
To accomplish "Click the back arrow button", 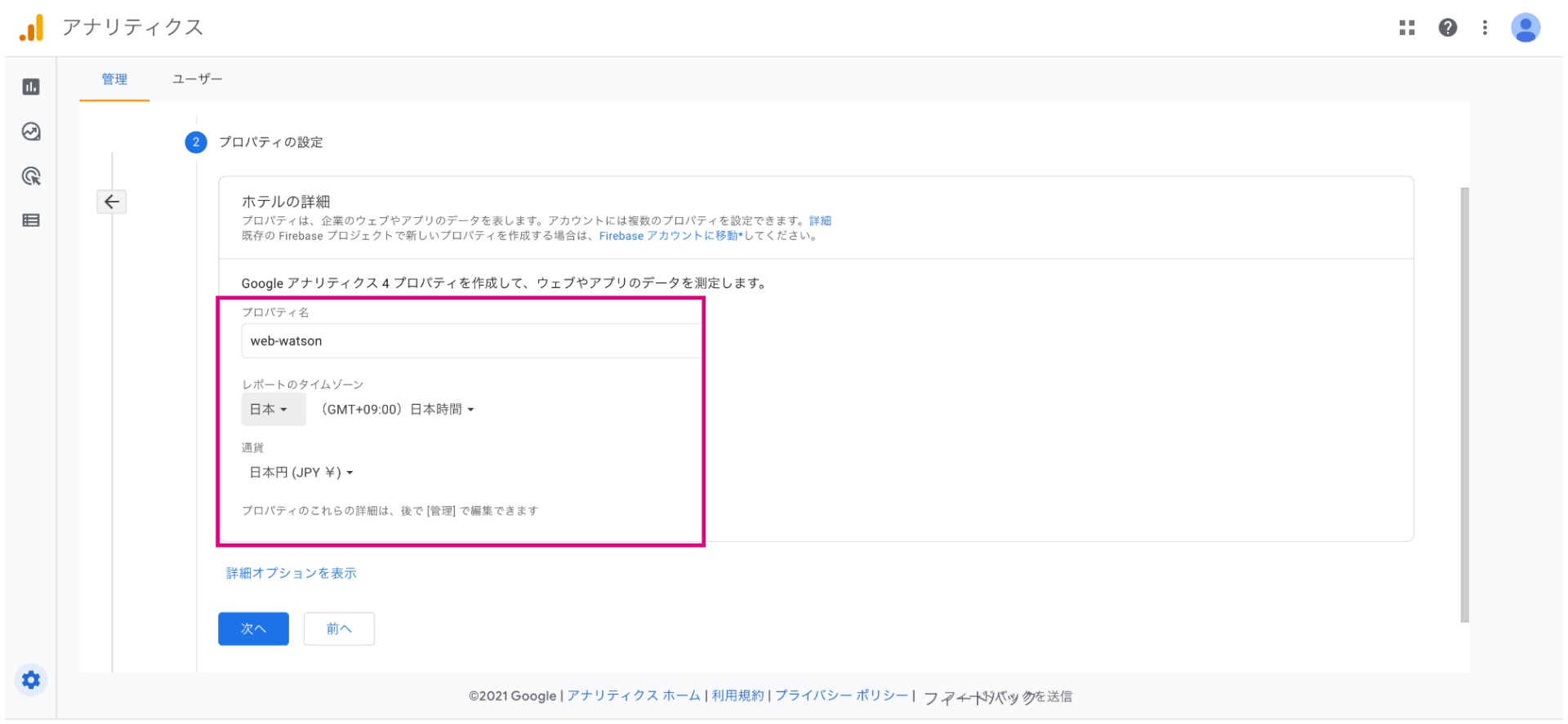I will (x=112, y=202).
